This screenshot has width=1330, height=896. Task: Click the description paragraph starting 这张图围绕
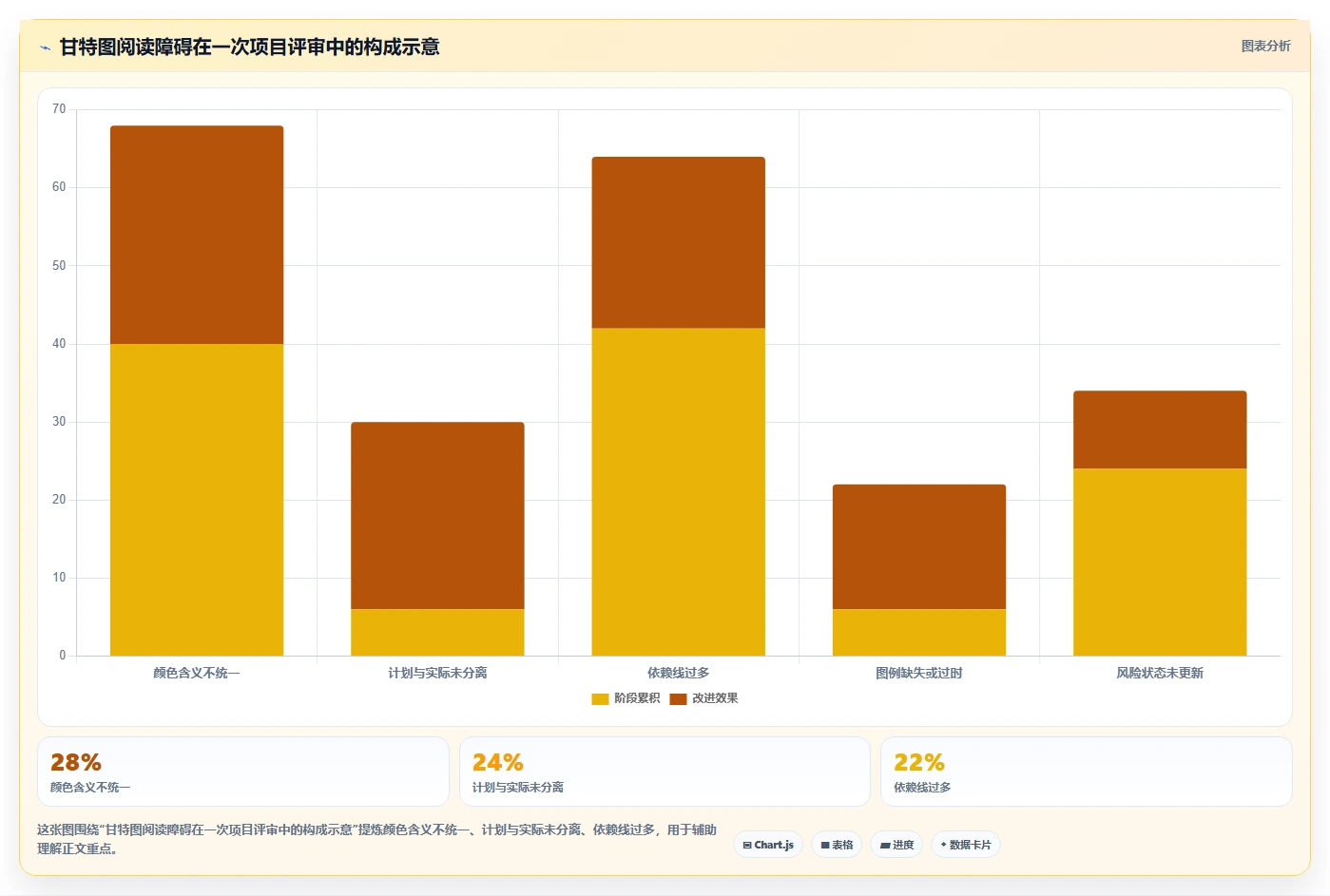tap(377, 839)
